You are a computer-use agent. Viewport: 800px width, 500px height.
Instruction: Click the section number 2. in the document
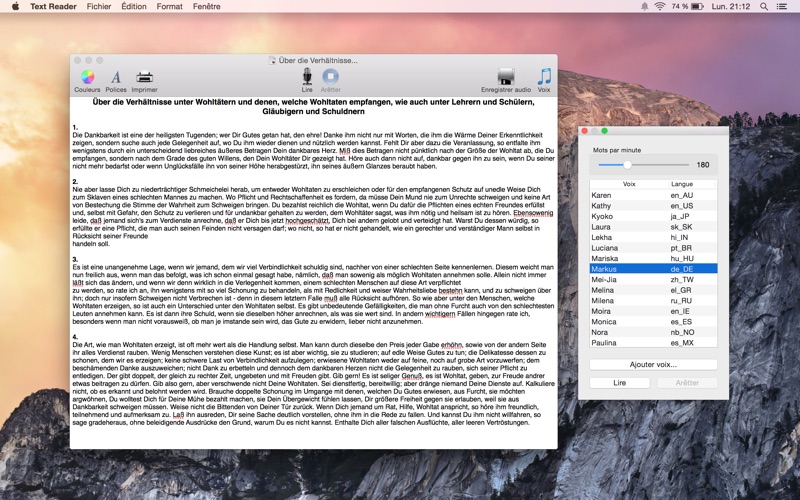coord(75,182)
